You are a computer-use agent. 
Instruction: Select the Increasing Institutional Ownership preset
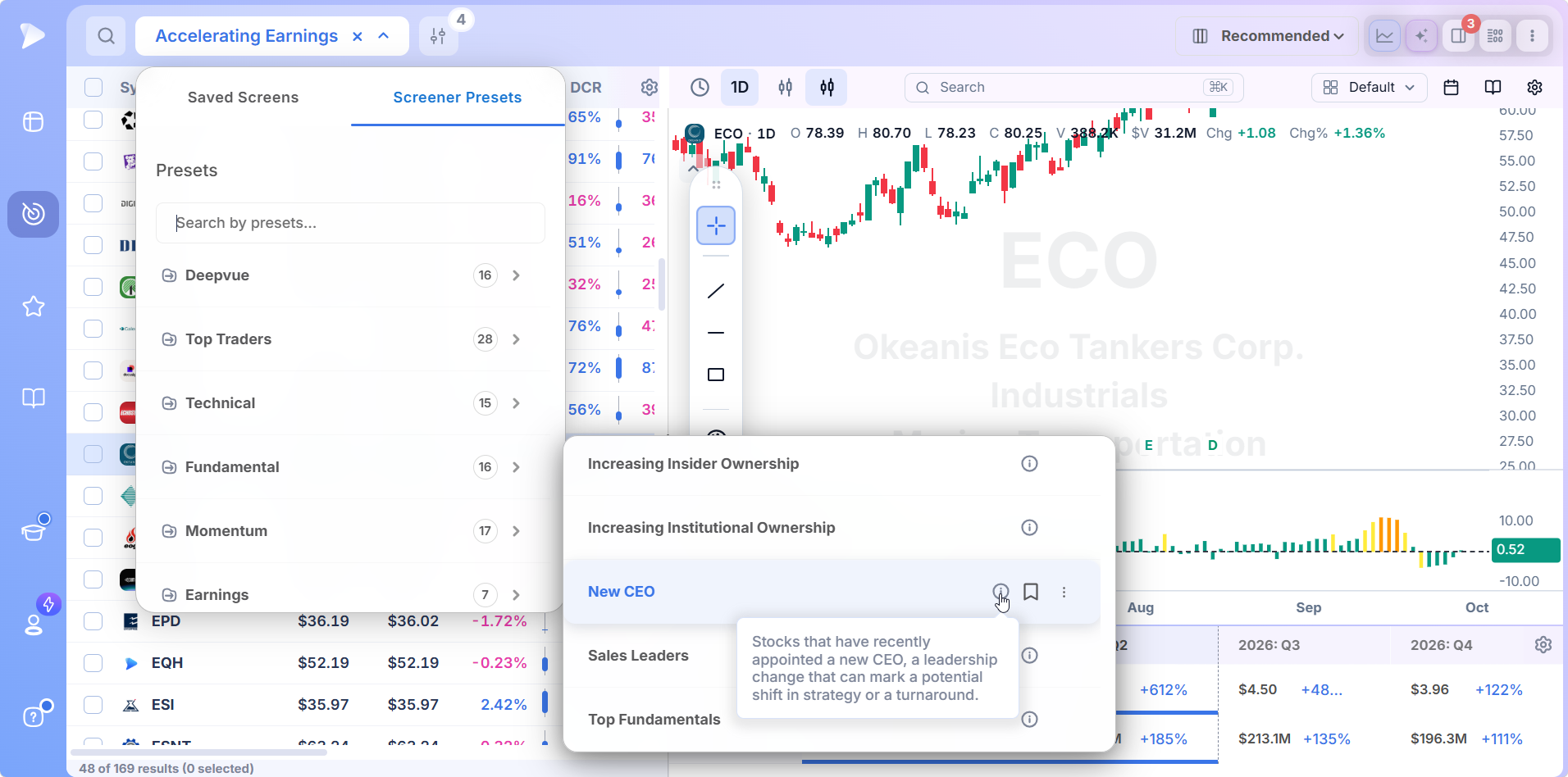tap(711, 528)
